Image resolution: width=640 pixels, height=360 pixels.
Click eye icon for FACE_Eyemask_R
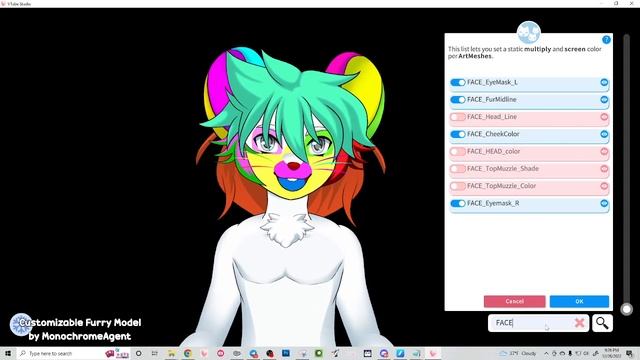[604, 203]
